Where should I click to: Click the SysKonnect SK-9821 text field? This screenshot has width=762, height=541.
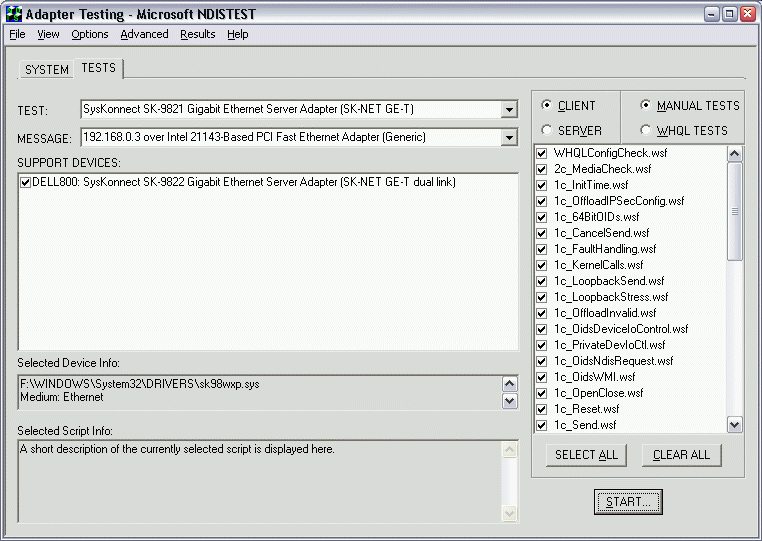tap(291, 109)
